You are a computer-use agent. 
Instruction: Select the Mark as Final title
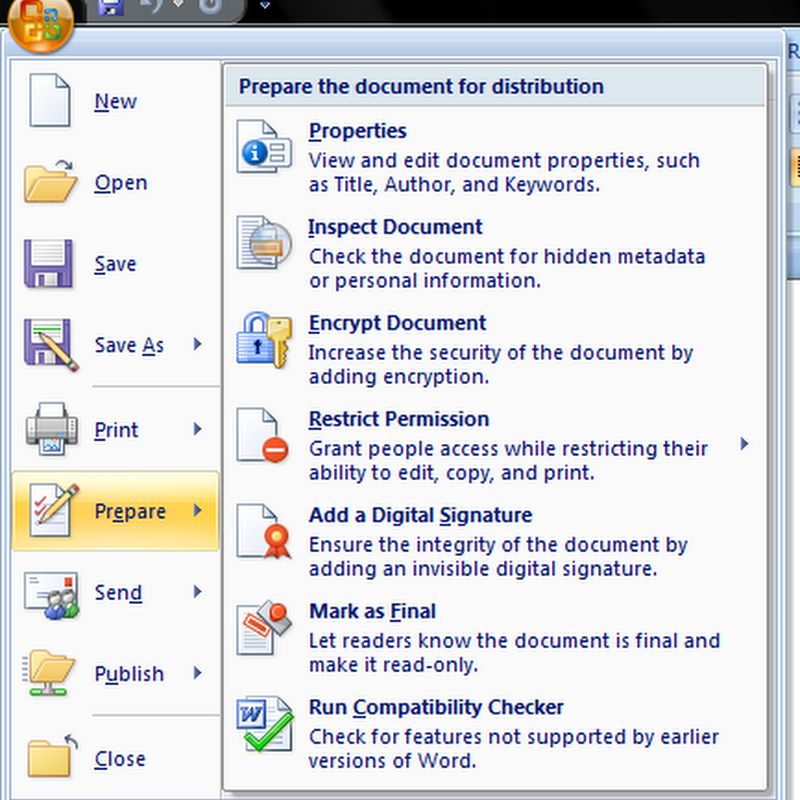pyautogui.click(x=372, y=611)
